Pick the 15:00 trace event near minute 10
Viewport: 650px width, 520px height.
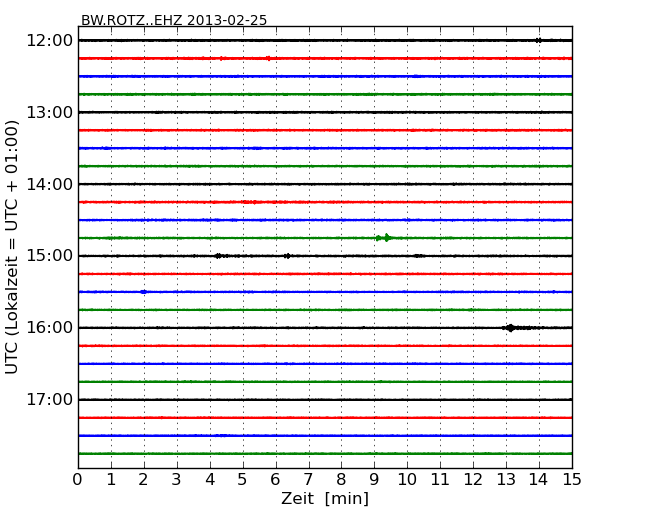(419, 256)
